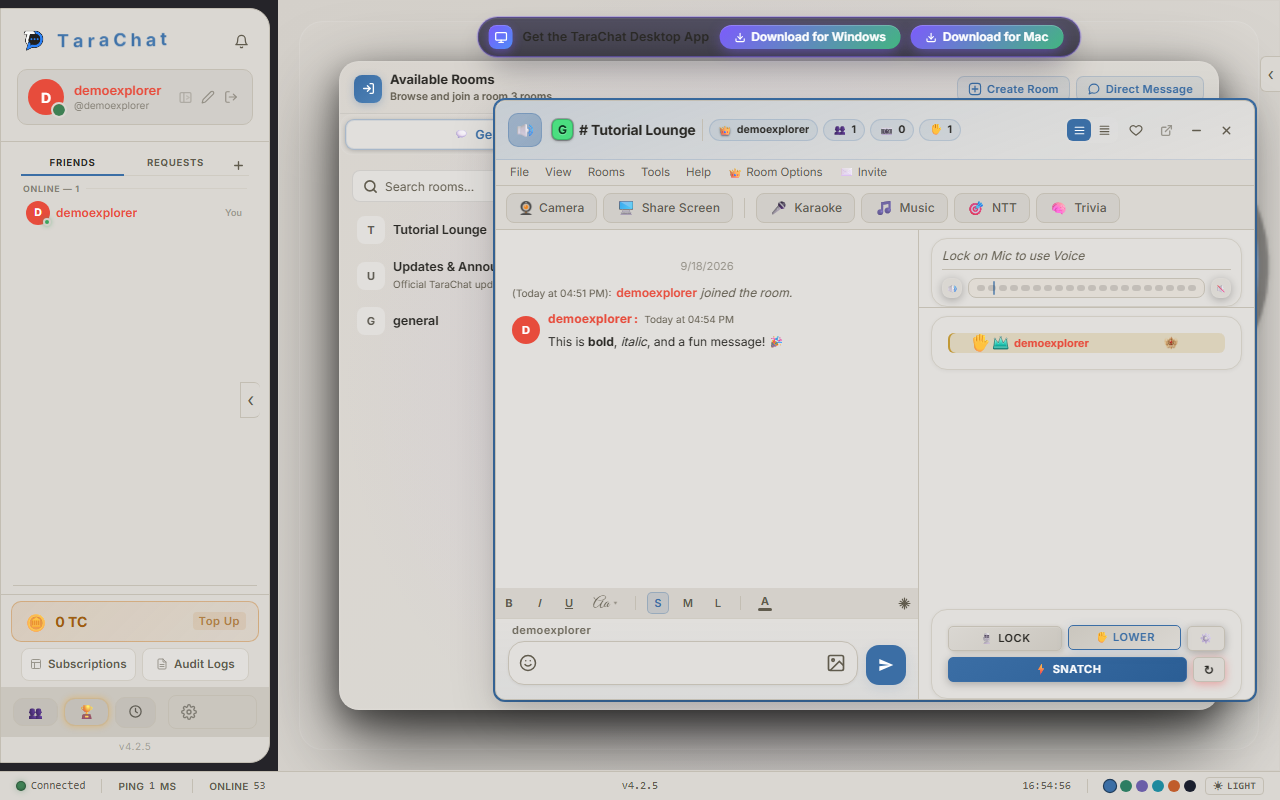Switch to the Friends tab

click(x=72, y=163)
